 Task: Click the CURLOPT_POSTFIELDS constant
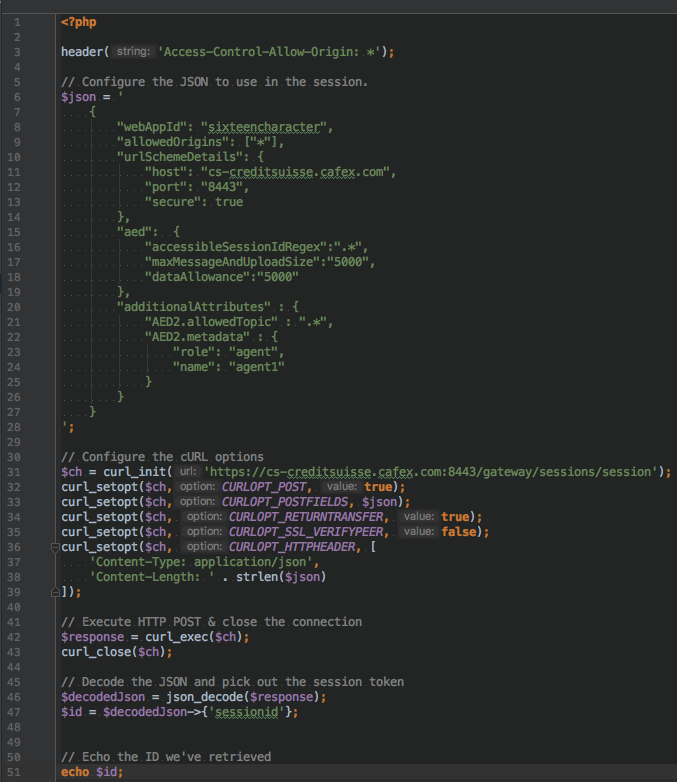point(285,502)
